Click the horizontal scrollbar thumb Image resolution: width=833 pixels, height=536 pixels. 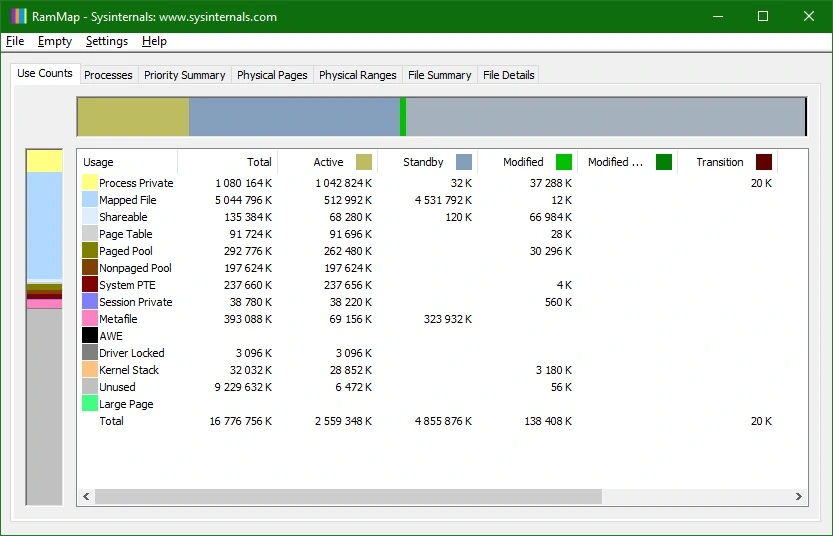(x=348, y=496)
